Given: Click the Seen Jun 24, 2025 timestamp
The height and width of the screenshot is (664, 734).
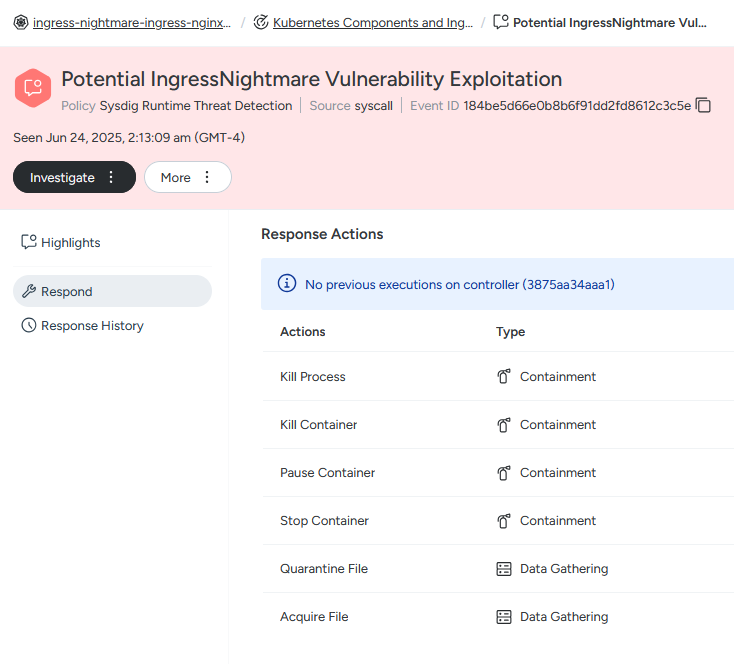Looking at the screenshot, I should pyautogui.click(x=129, y=138).
